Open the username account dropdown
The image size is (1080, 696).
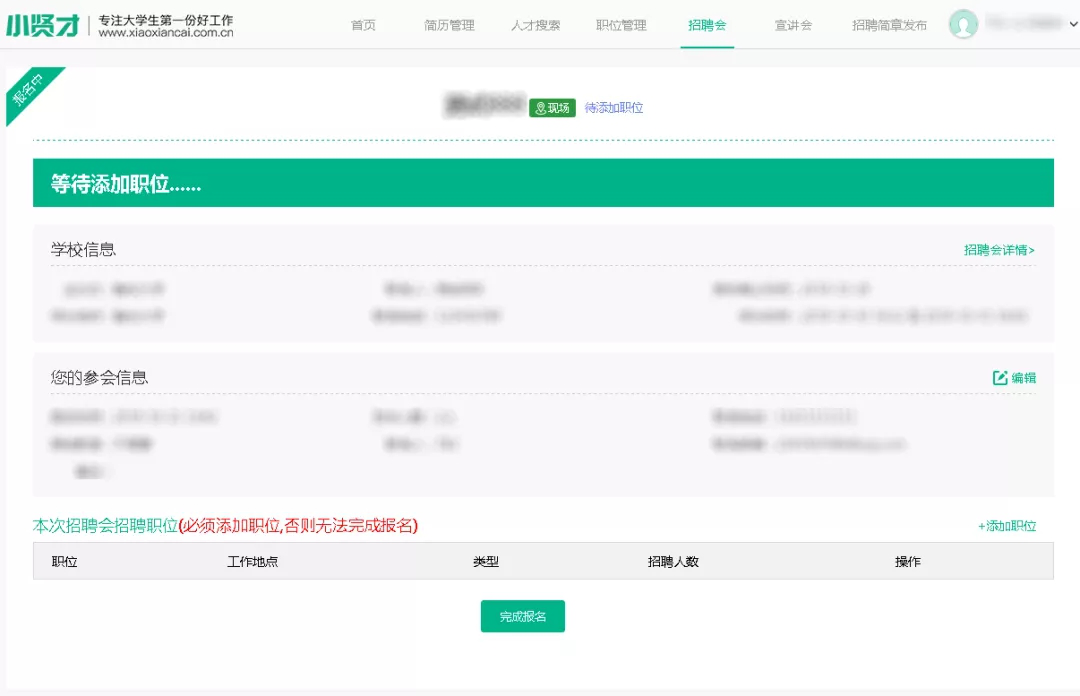tap(1026, 22)
